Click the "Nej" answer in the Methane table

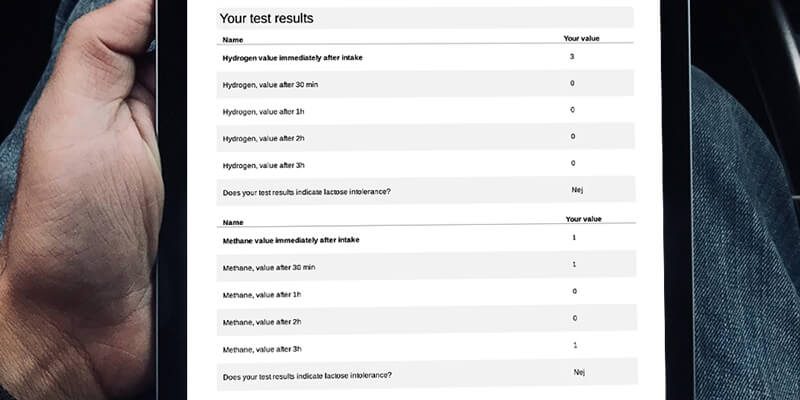(x=579, y=372)
